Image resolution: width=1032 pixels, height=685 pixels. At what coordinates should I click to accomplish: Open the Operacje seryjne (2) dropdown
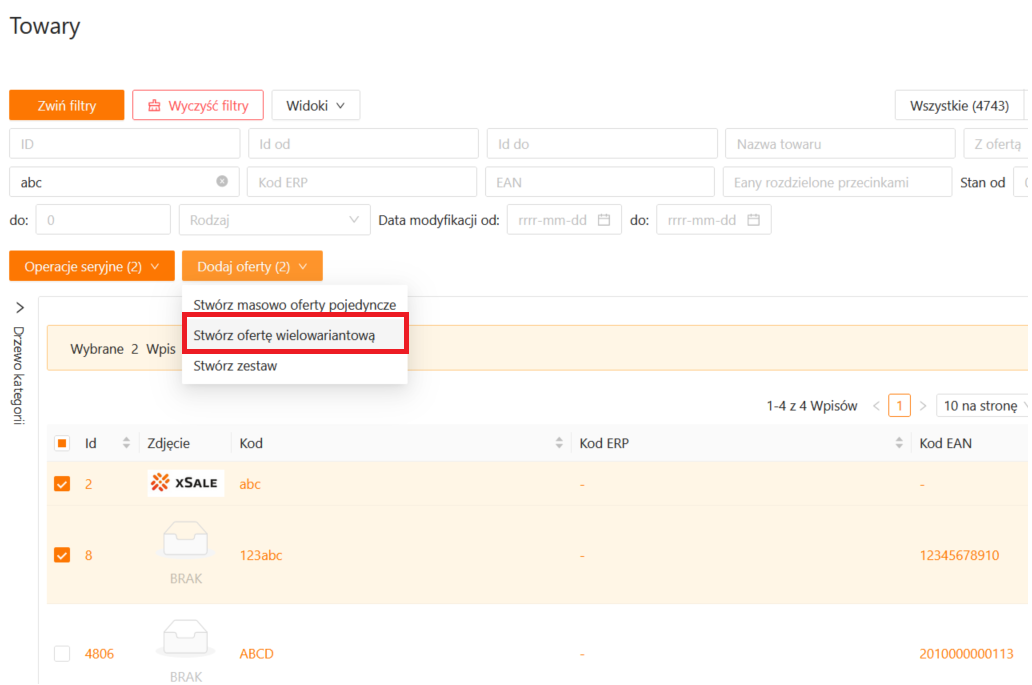point(92,266)
